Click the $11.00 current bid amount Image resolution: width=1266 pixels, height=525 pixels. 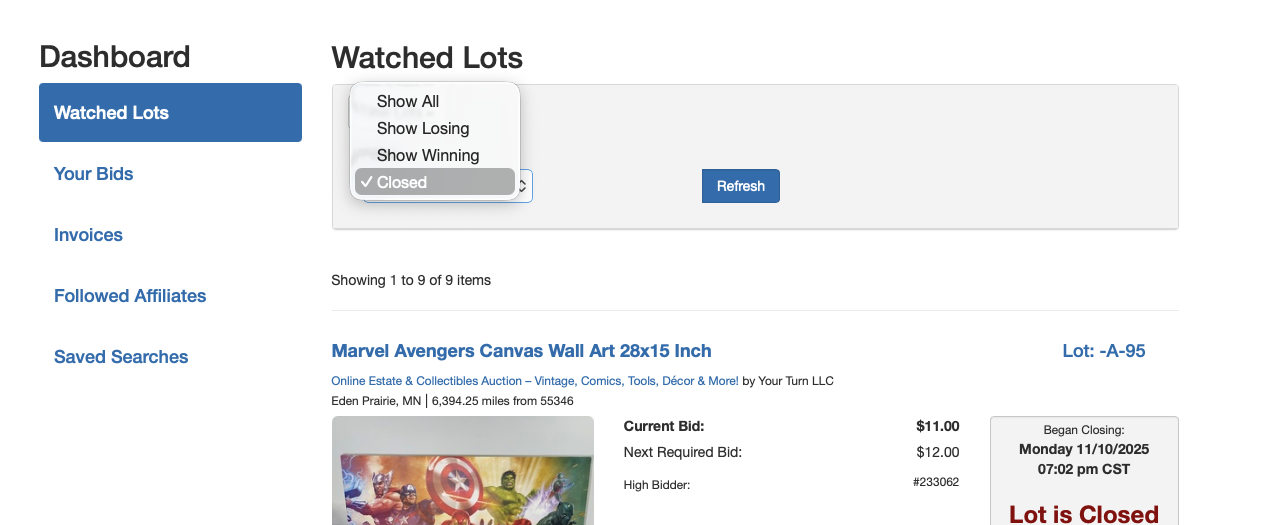point(938,426)
